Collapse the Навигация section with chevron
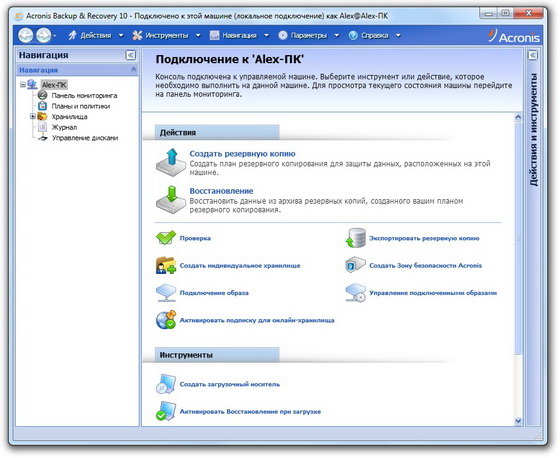The image size is (560, 458). click(x=134, y=69)
